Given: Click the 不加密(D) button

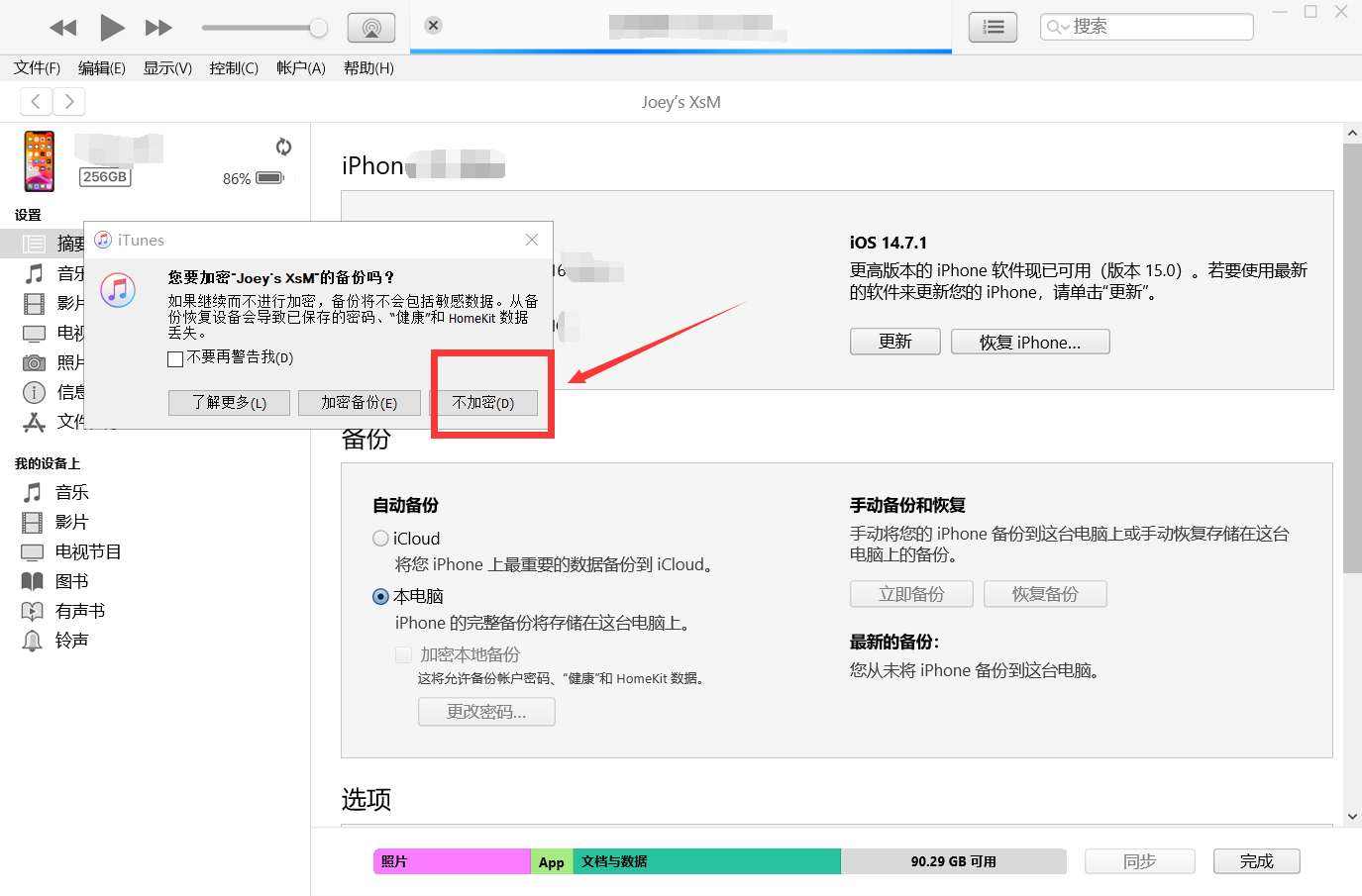Looking at the screenshot, I should (x=483, y=403).
